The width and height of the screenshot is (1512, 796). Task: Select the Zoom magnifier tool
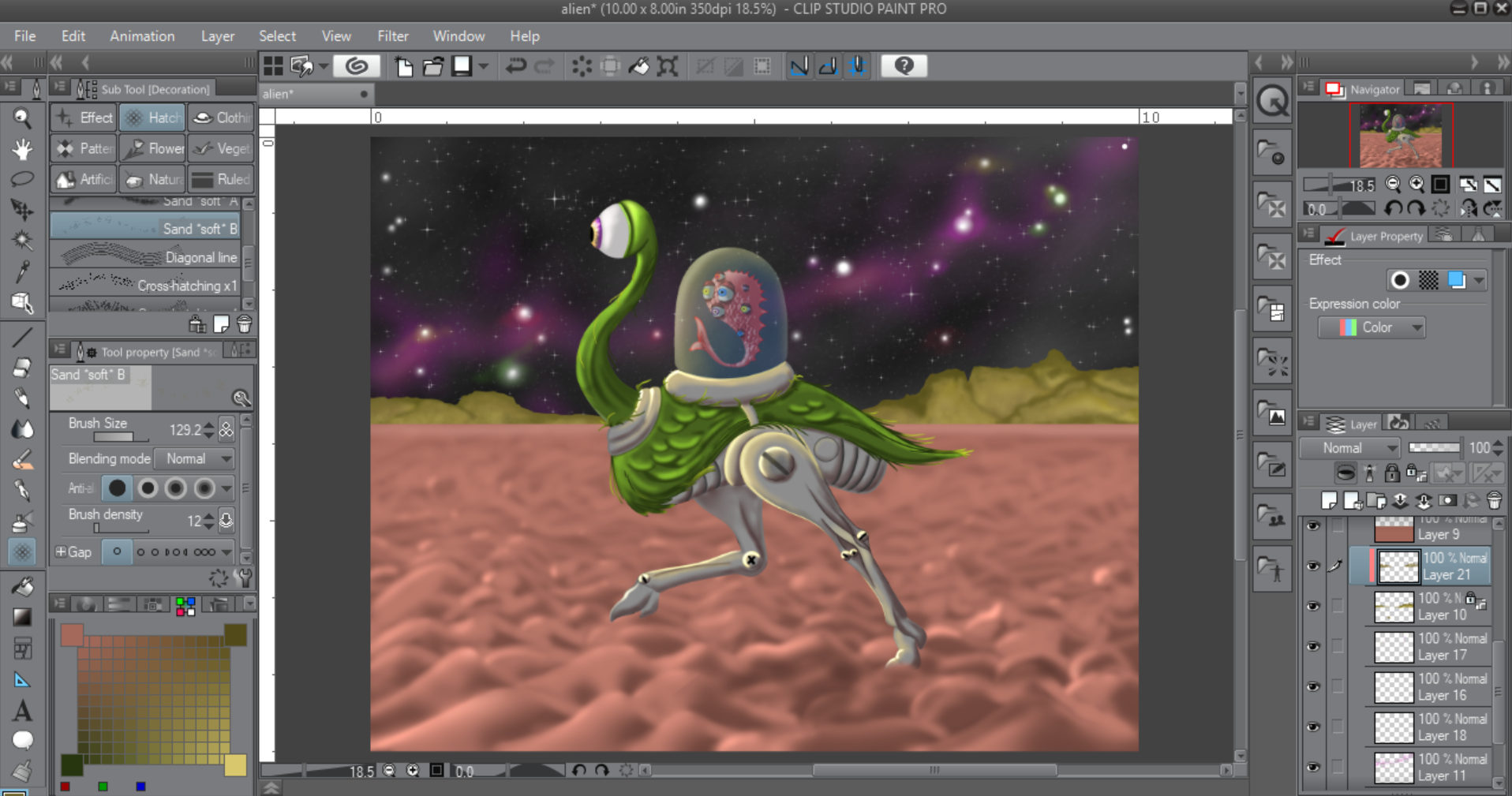click(x=22, y=118)
